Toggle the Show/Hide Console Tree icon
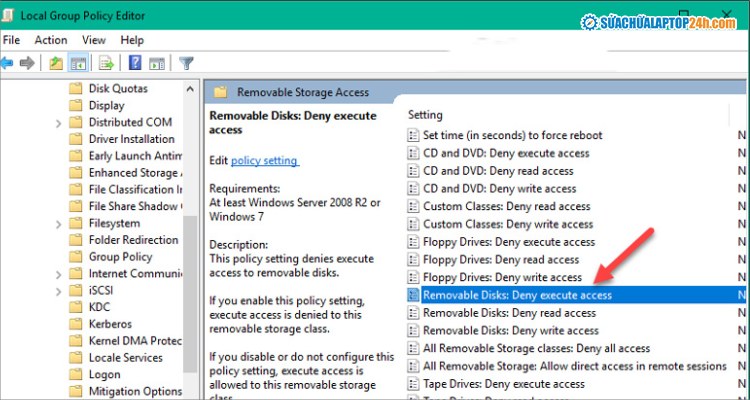The height and width of the screenshot is (400, 750). (x=77, y=63)
